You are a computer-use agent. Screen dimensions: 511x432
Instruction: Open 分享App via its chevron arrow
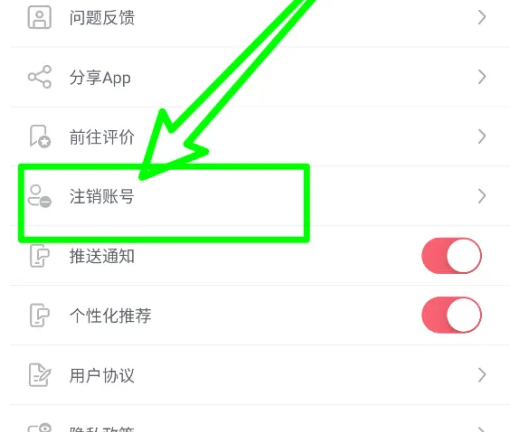482,77
